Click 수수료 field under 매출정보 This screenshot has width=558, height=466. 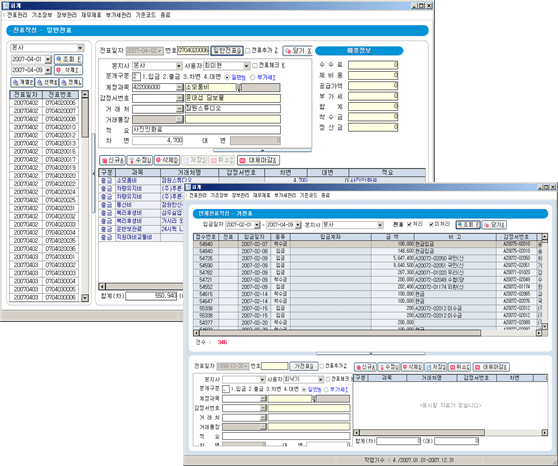point(373,65)
